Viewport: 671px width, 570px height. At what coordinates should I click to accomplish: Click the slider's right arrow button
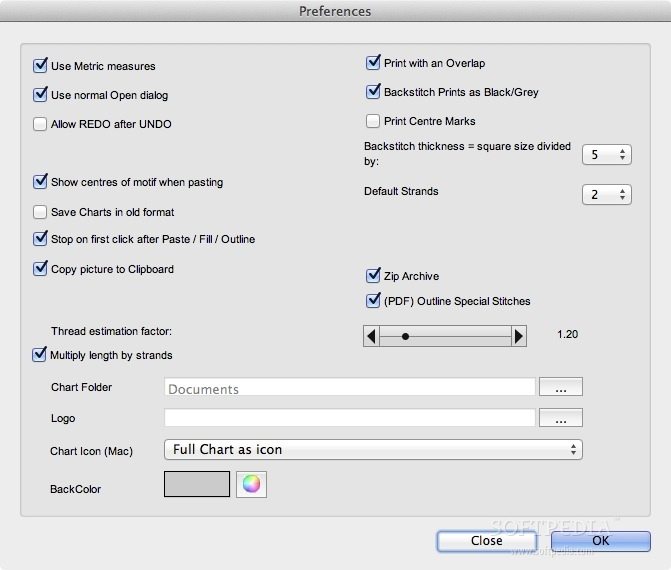519,336
